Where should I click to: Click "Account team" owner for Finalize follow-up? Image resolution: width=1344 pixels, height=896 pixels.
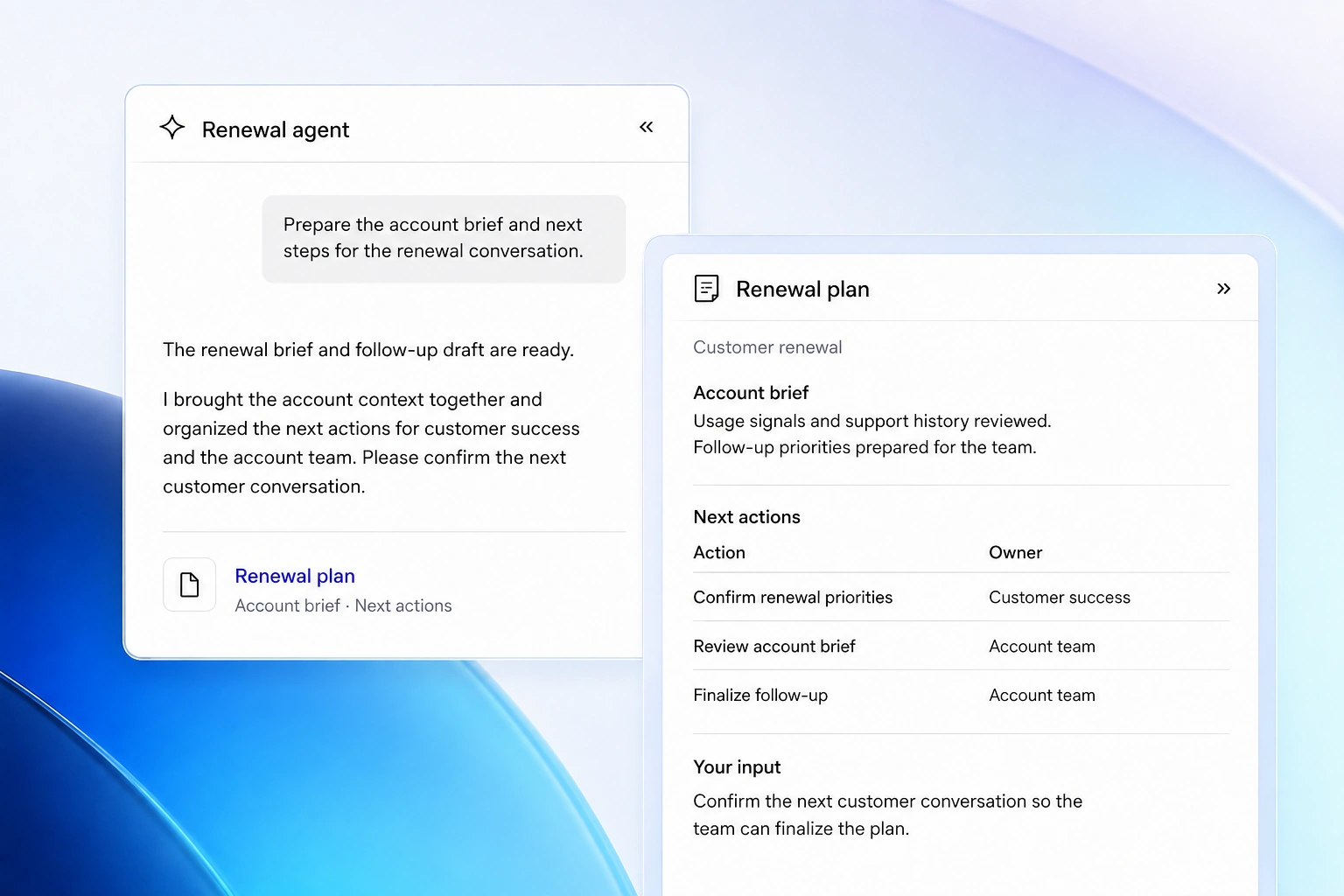1042,696
